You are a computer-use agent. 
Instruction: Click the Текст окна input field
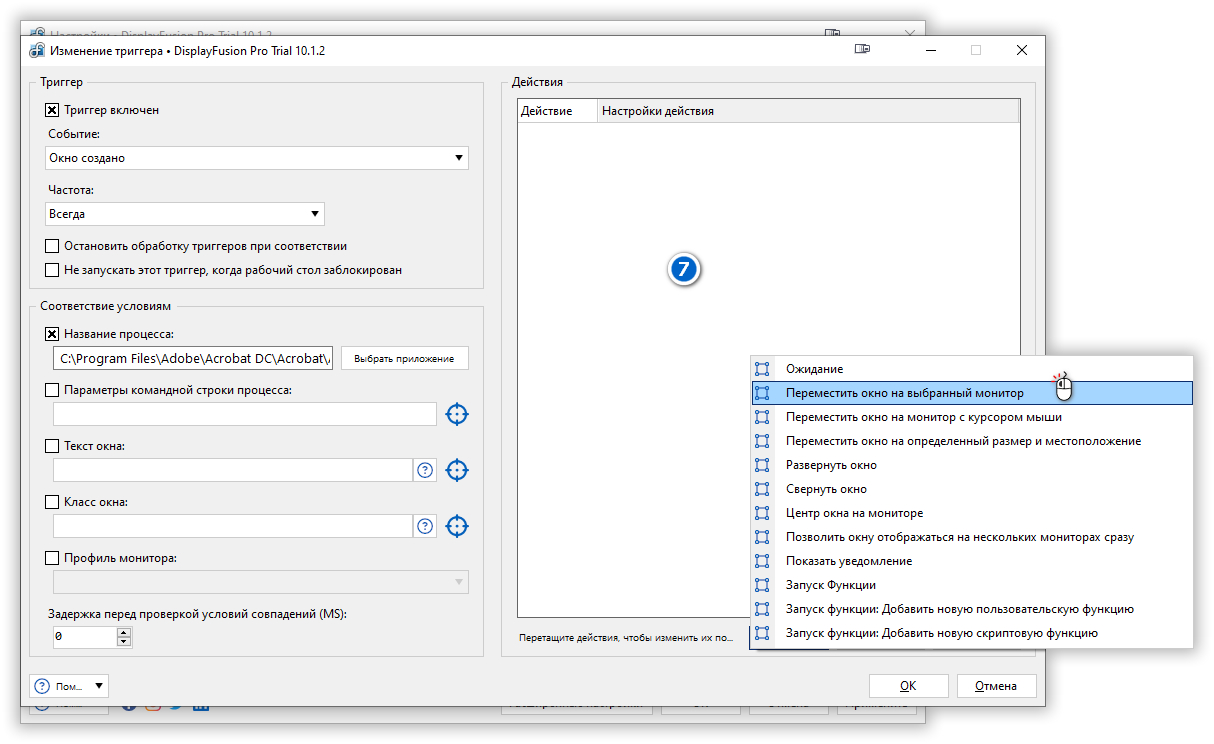point(233,470)
